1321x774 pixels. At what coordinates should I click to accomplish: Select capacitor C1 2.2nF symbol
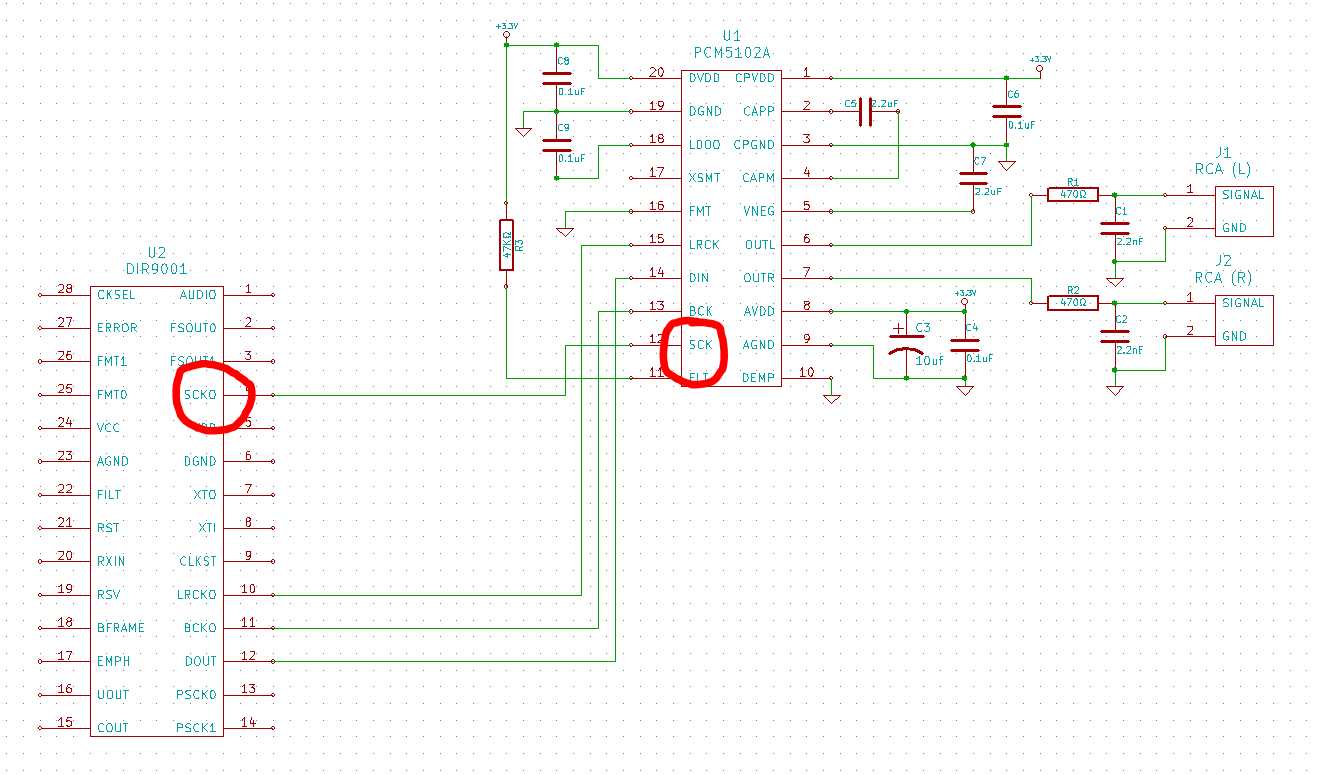1115,228
